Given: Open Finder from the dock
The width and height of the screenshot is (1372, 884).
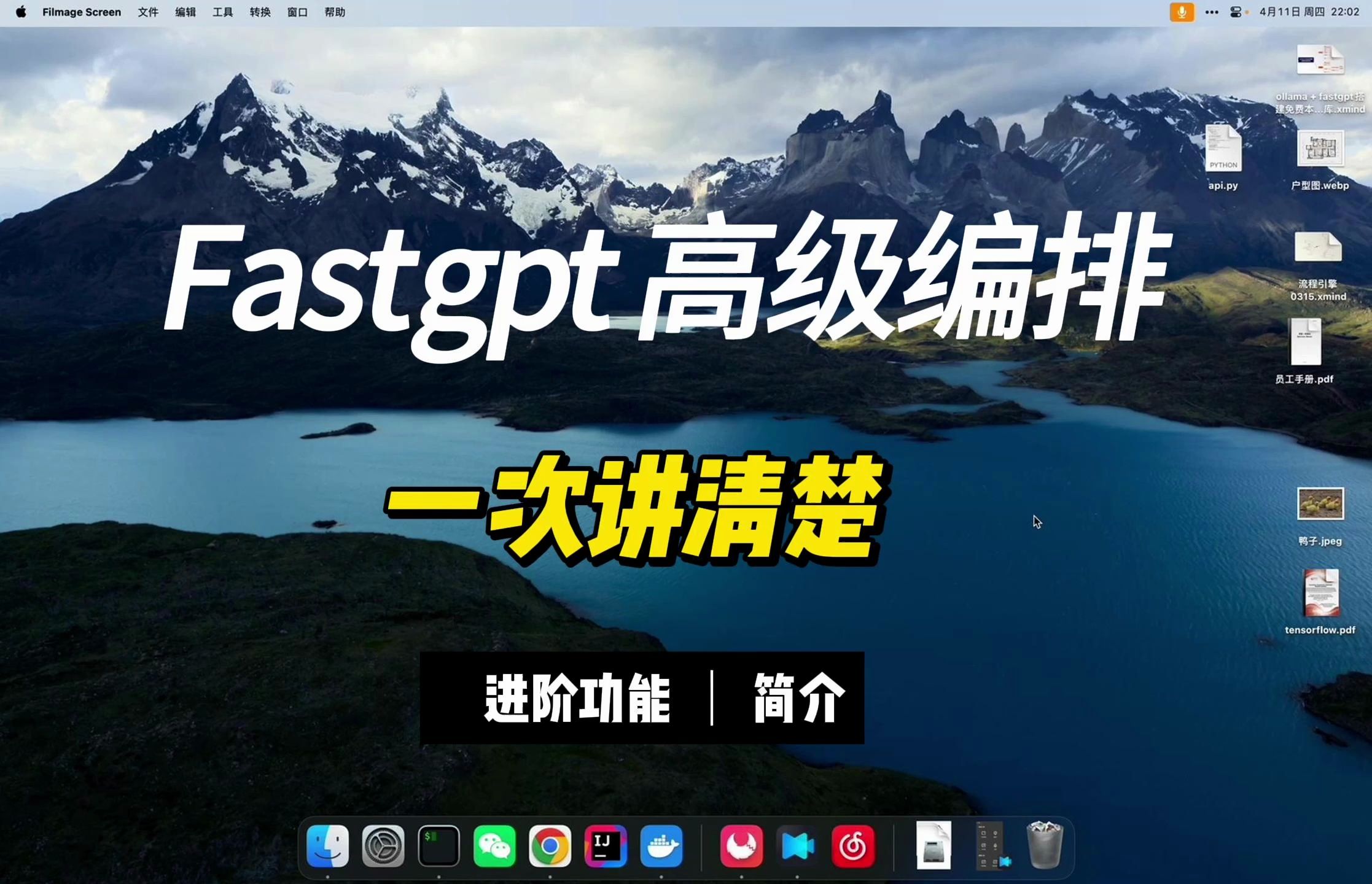Looking at the screenshot, I should (327, 846).
